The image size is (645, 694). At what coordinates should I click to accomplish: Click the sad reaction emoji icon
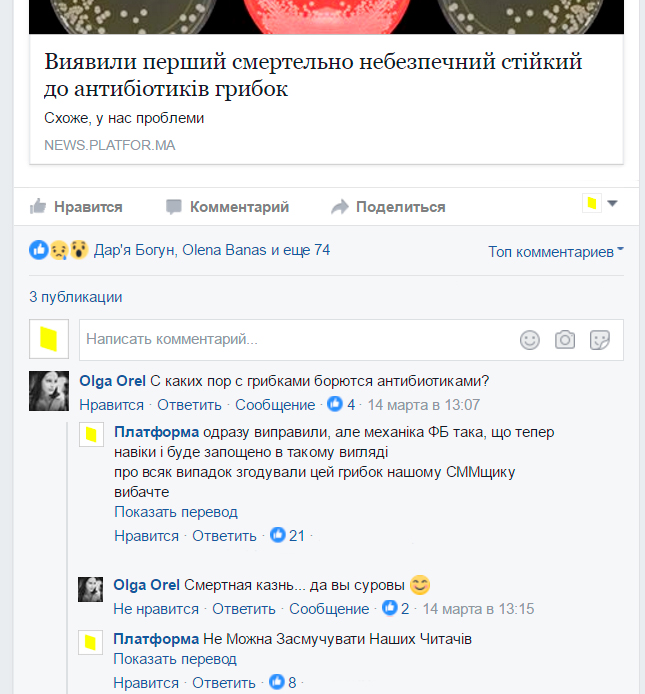[59, 250]
